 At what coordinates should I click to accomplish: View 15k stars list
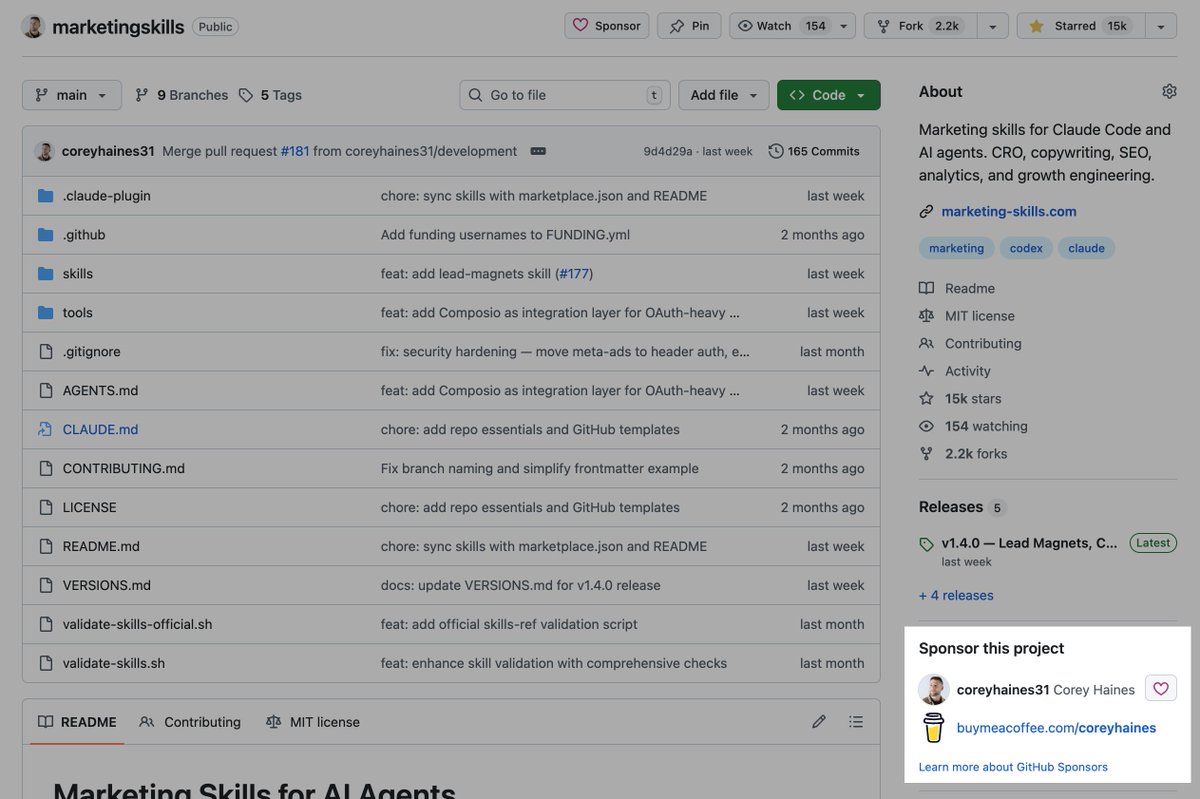(960, 398)
